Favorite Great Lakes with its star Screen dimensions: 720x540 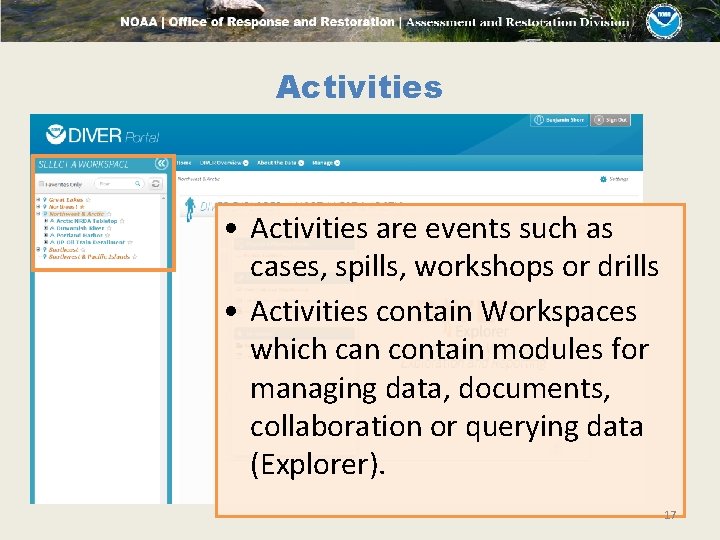[x=88, y=200]
